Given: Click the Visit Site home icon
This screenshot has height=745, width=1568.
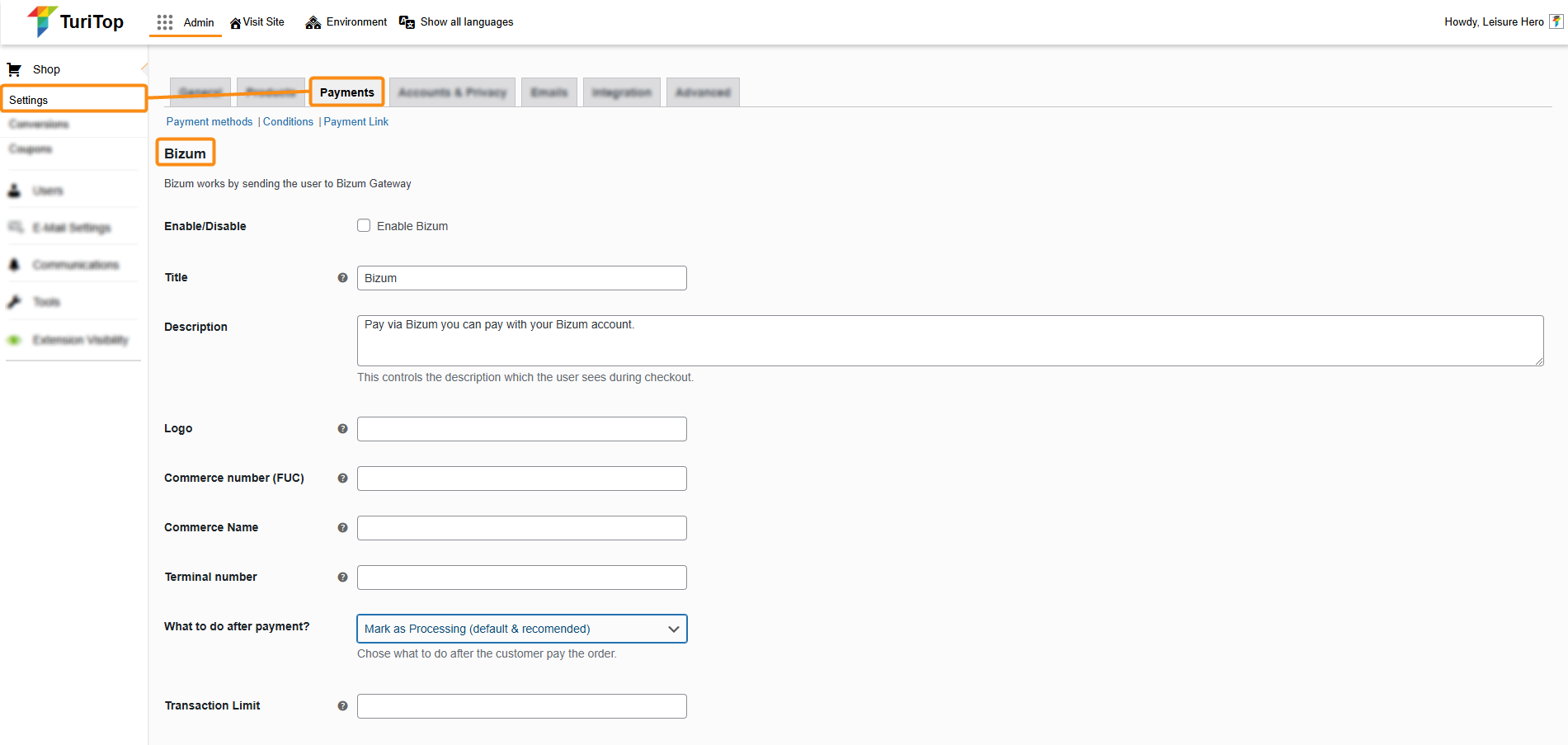Looking at the screenshot, I should [x=235, y=23].
